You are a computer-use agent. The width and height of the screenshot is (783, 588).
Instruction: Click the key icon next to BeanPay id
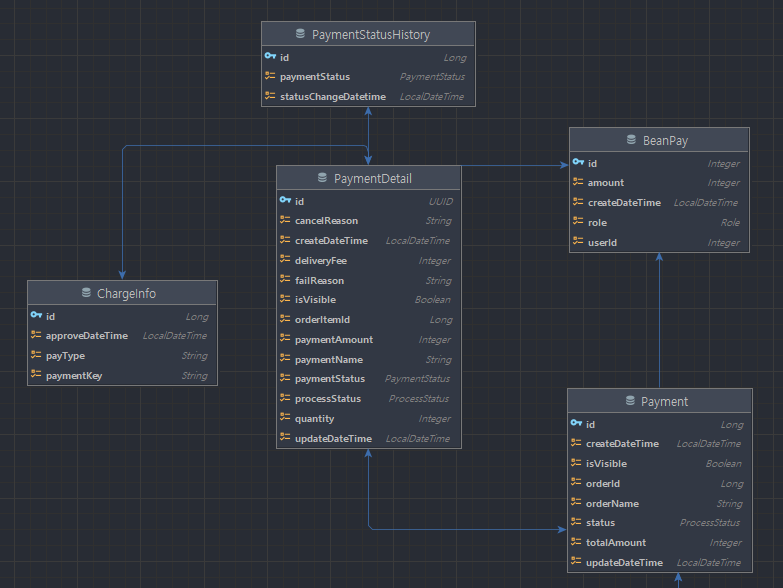click(578, 163)
